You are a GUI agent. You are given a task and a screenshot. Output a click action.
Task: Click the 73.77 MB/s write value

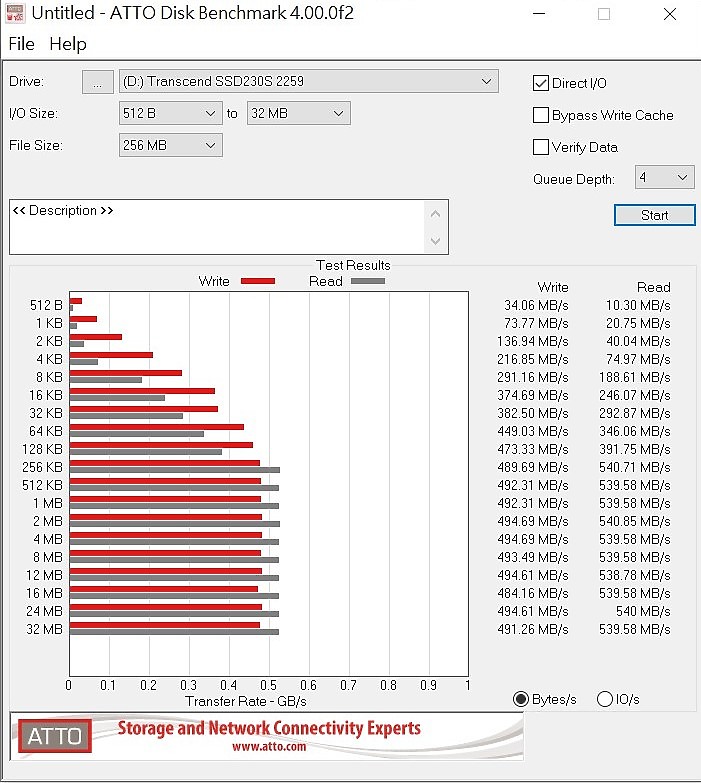(x=536, y=323)
